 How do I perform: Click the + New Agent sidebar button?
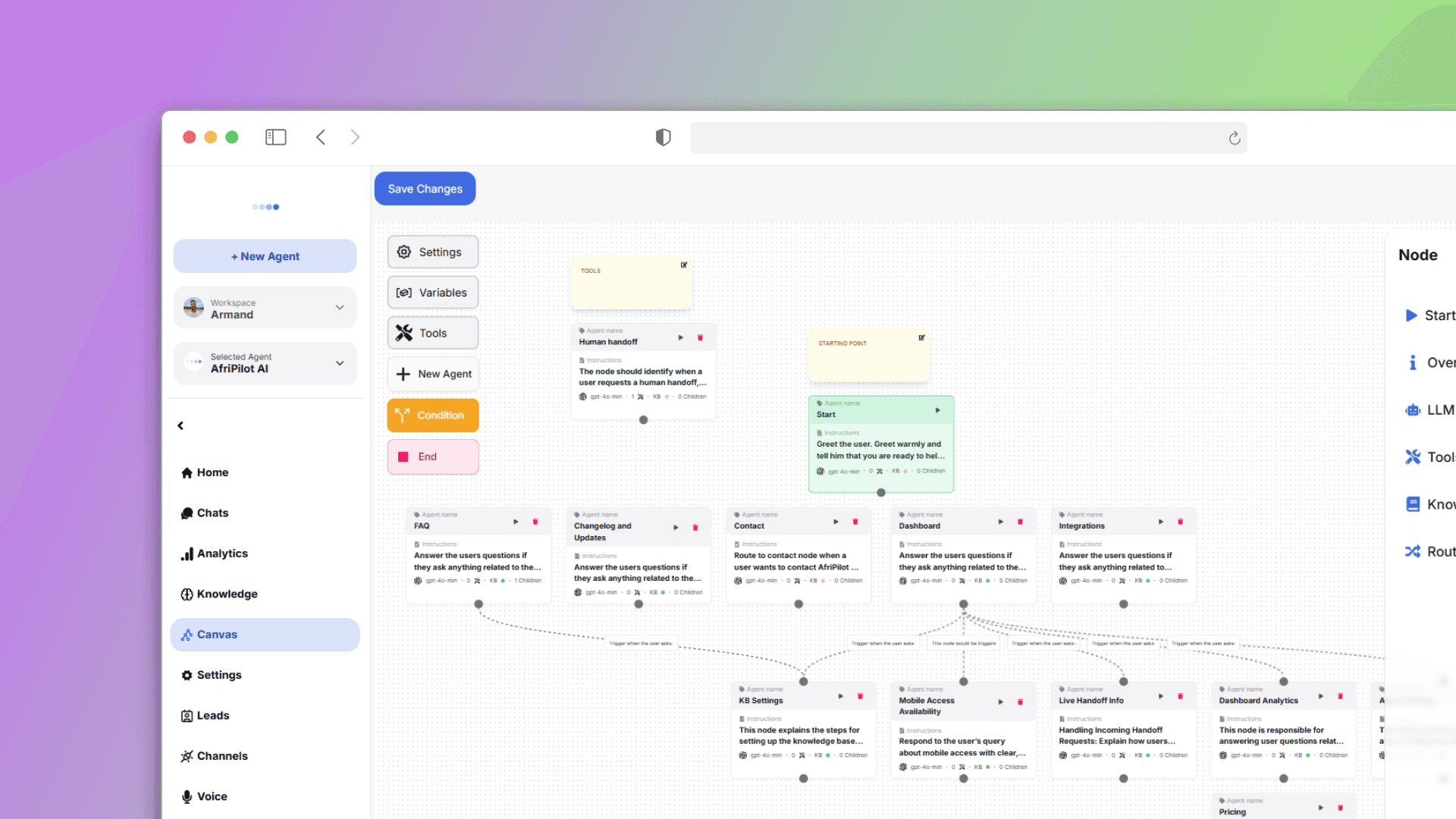tap(265, 256)
